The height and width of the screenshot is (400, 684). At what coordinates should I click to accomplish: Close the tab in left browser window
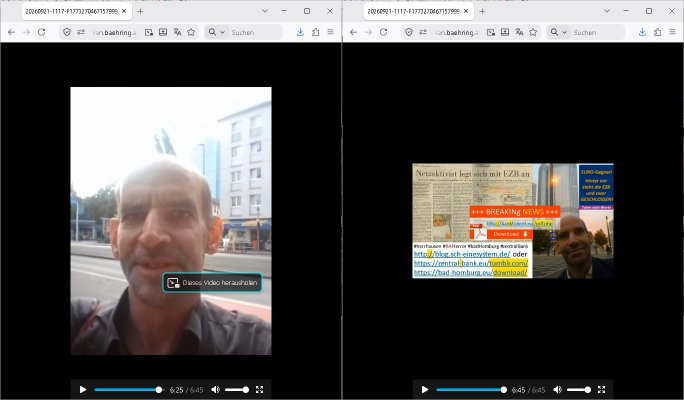tap(124, 11)
